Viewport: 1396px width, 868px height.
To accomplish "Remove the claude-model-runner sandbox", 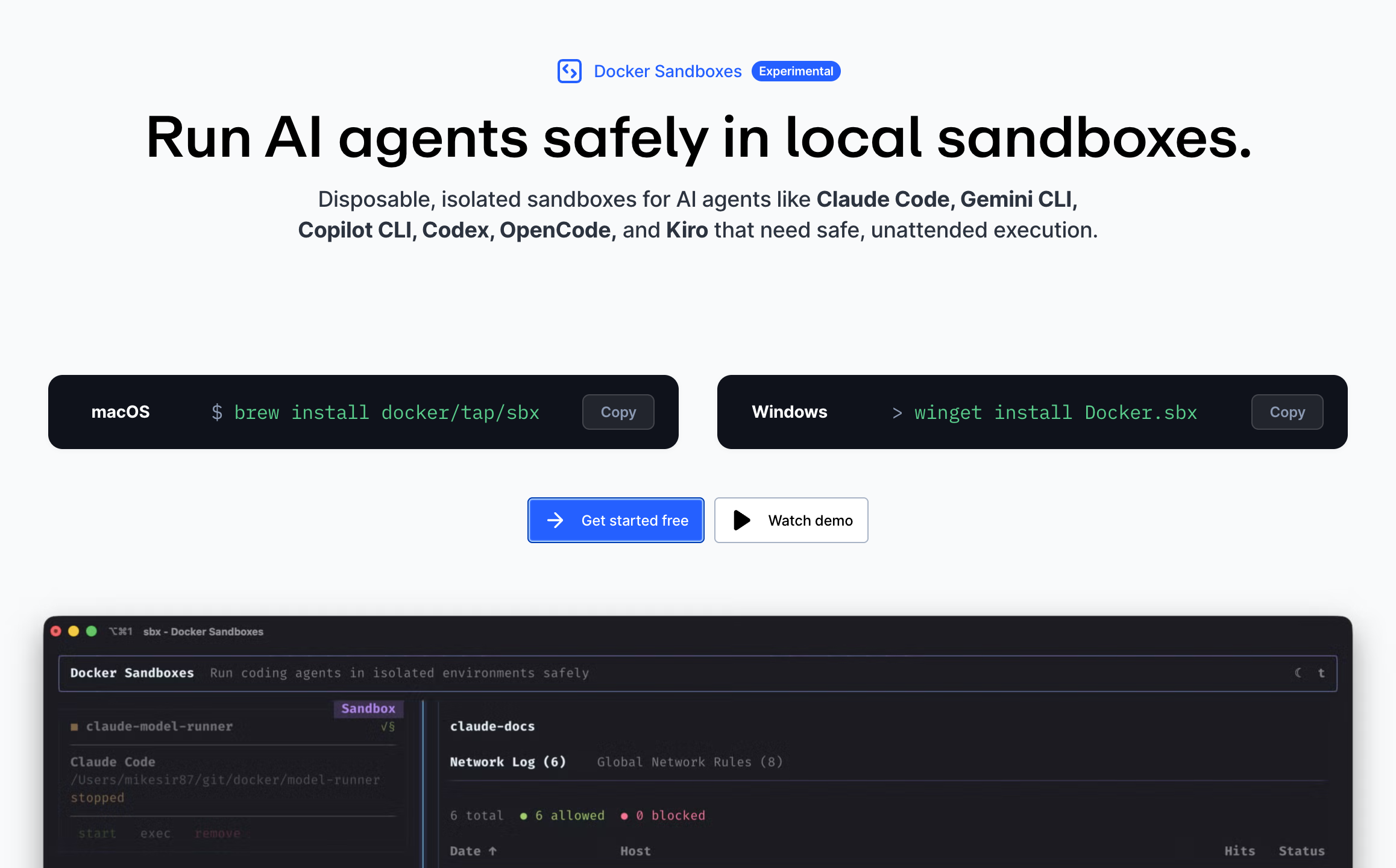I will 218,833.
